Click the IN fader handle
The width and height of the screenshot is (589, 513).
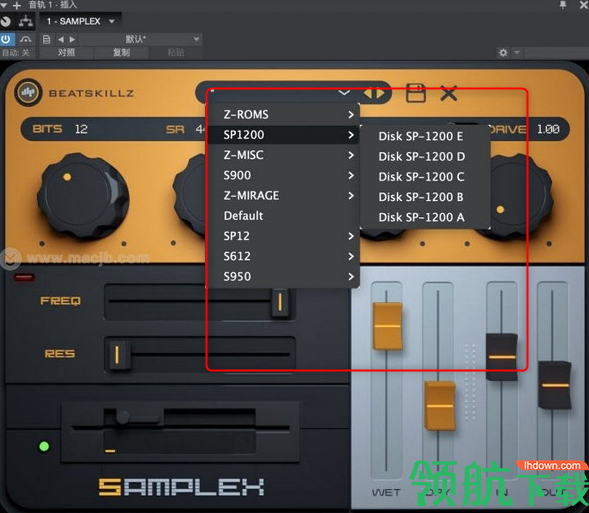click(502, 357)
